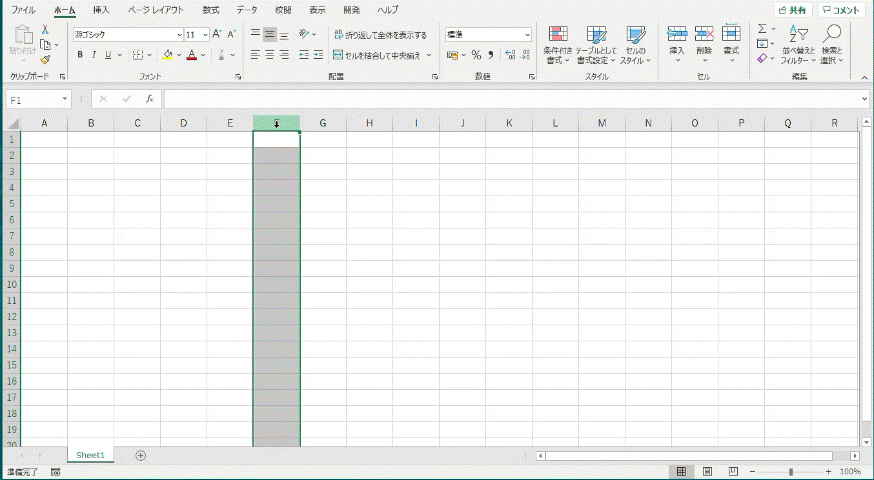Click the AutoSum sigma icon
The width and height of the screenshot is (874, 480).
[x=762, y=30]
